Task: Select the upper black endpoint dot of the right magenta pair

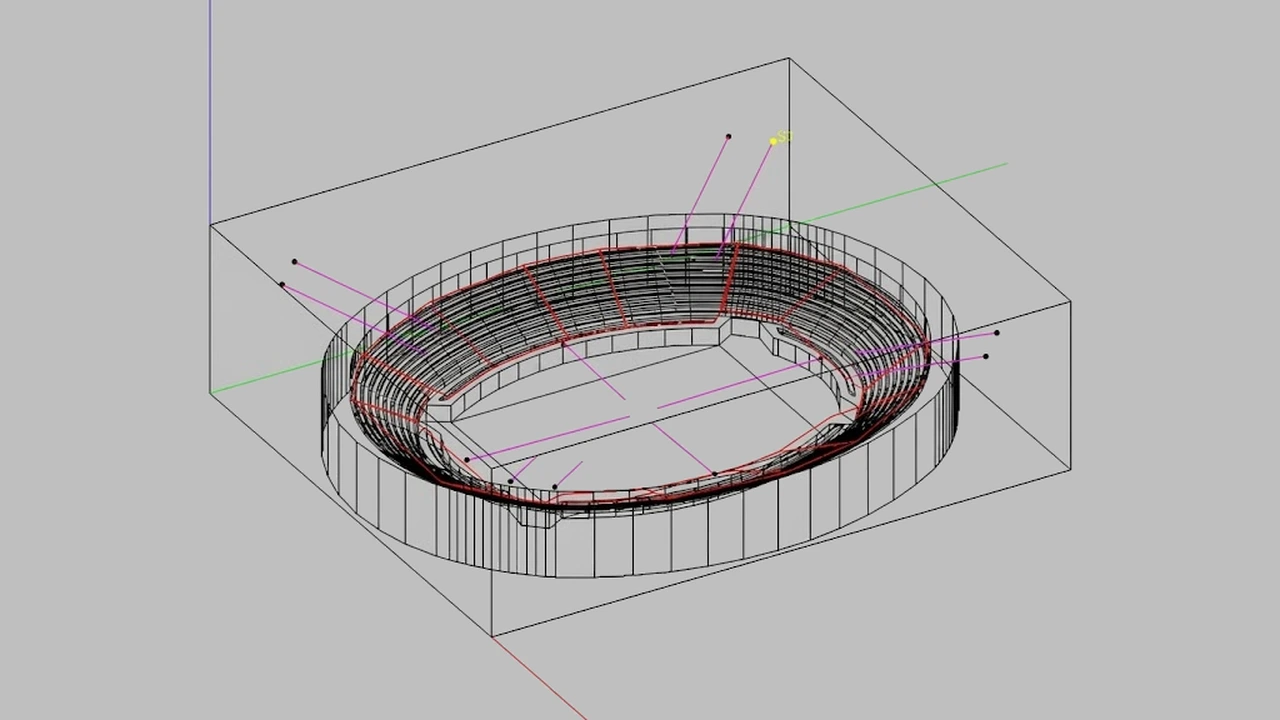Action: click(996, 333)
